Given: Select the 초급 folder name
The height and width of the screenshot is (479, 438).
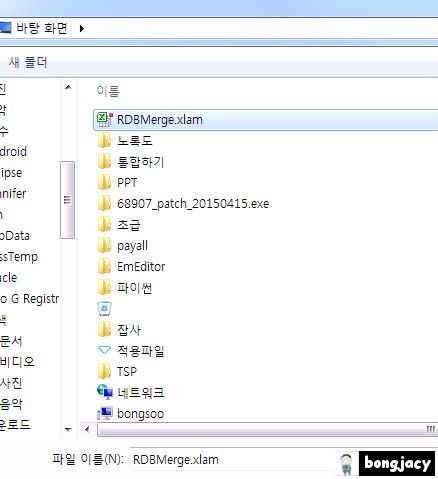Looking at the screenshot, I should pyautogui.click(x=128, y=225).
